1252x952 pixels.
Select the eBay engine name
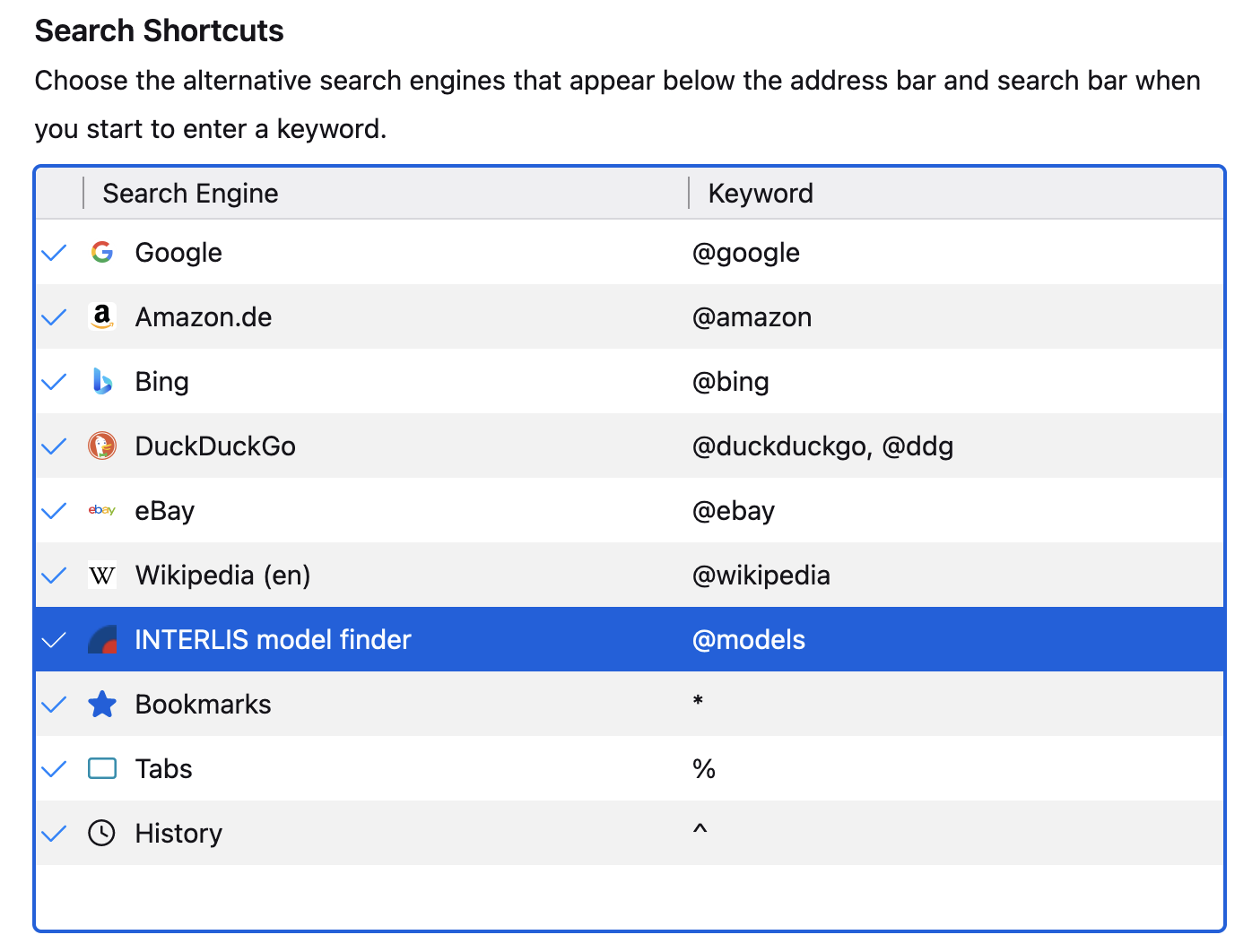point(165,511)
